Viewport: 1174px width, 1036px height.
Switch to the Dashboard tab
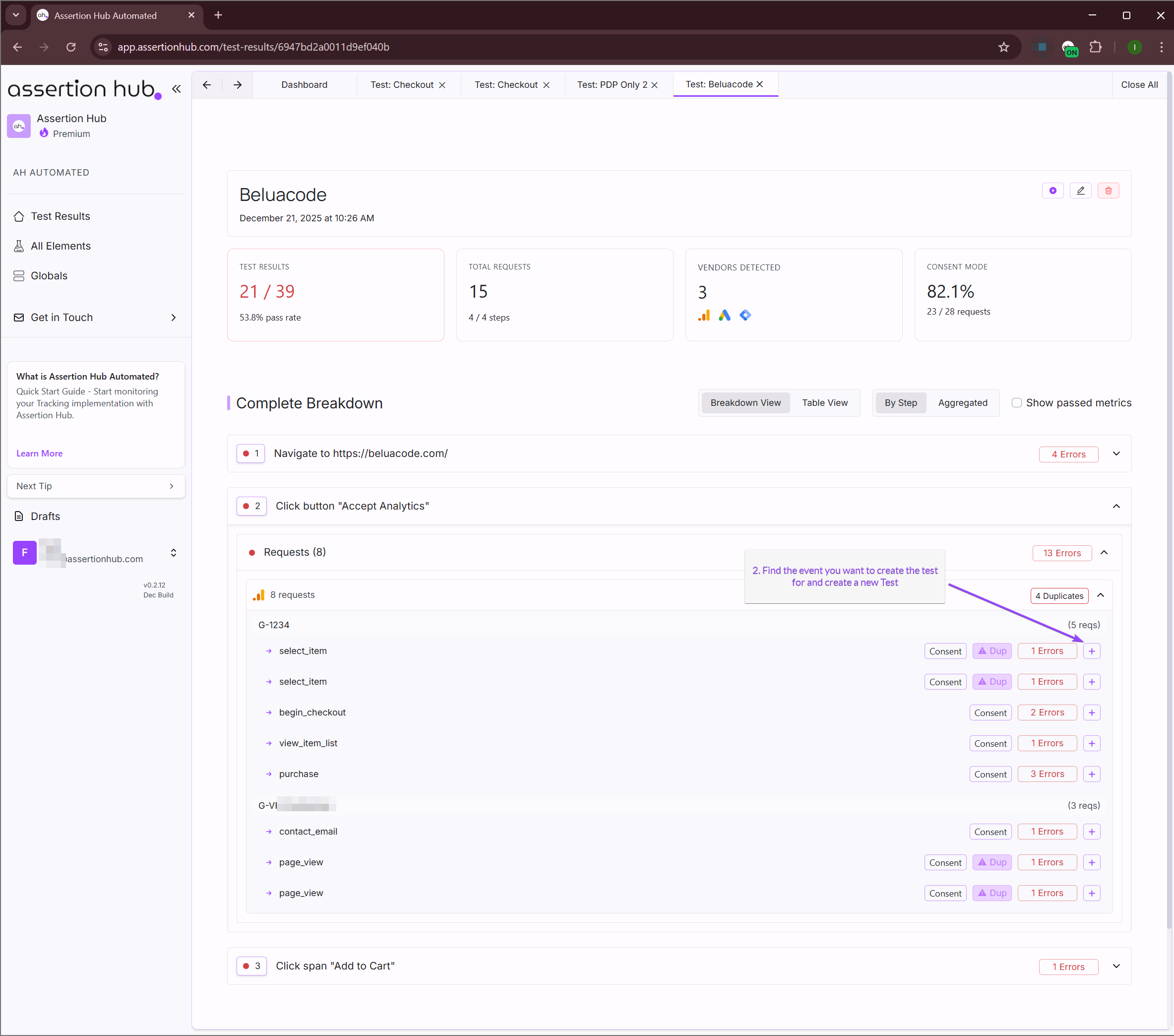[x=305, y=84]
